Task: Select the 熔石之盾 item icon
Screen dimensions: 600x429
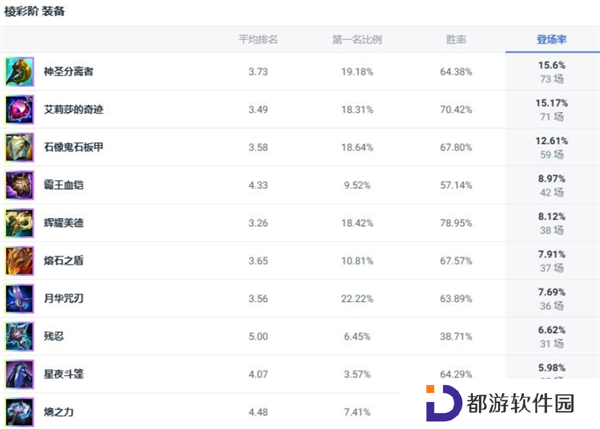Action: coord(20,261)
